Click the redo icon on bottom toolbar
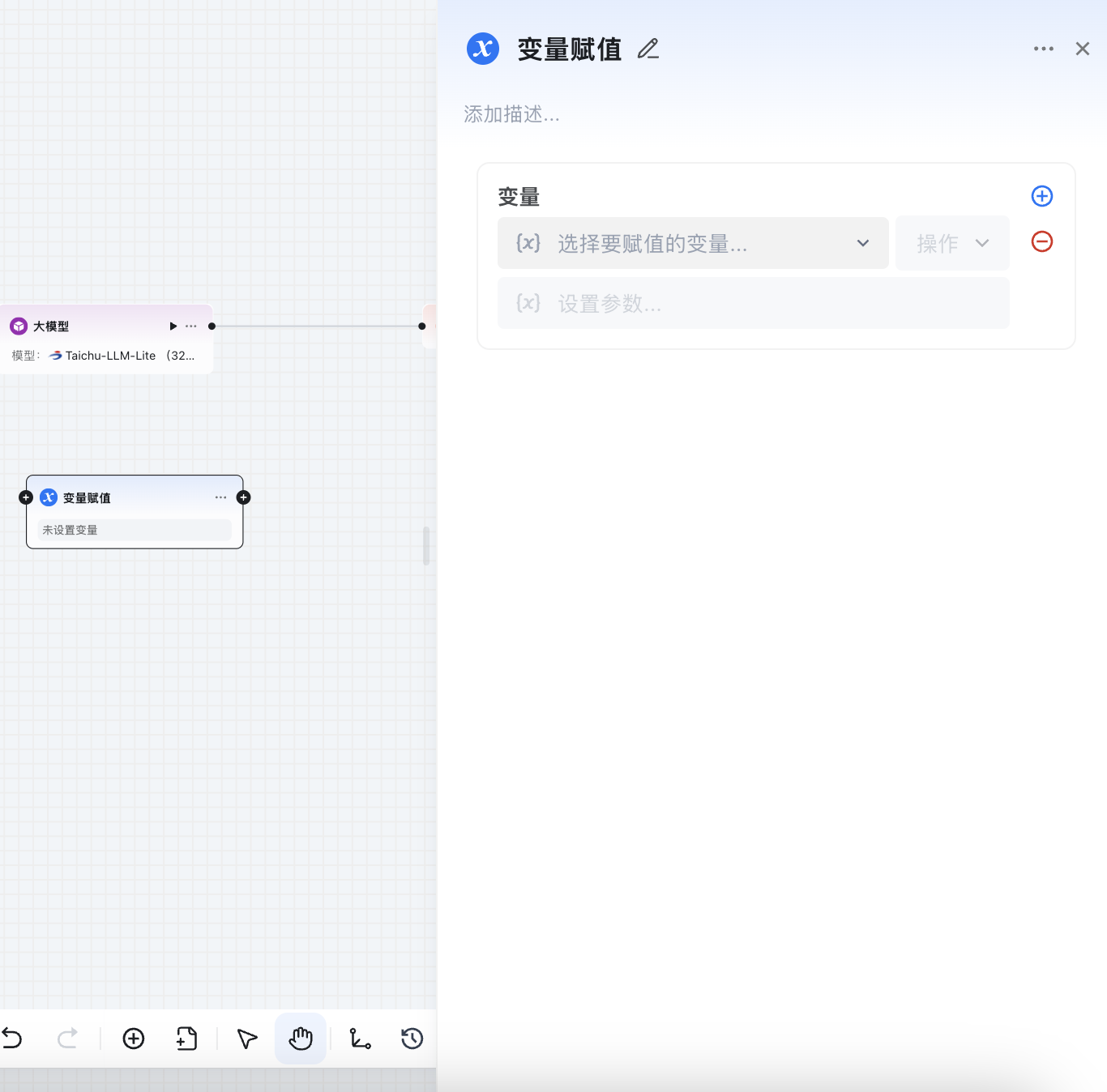 click(68, 1039)
